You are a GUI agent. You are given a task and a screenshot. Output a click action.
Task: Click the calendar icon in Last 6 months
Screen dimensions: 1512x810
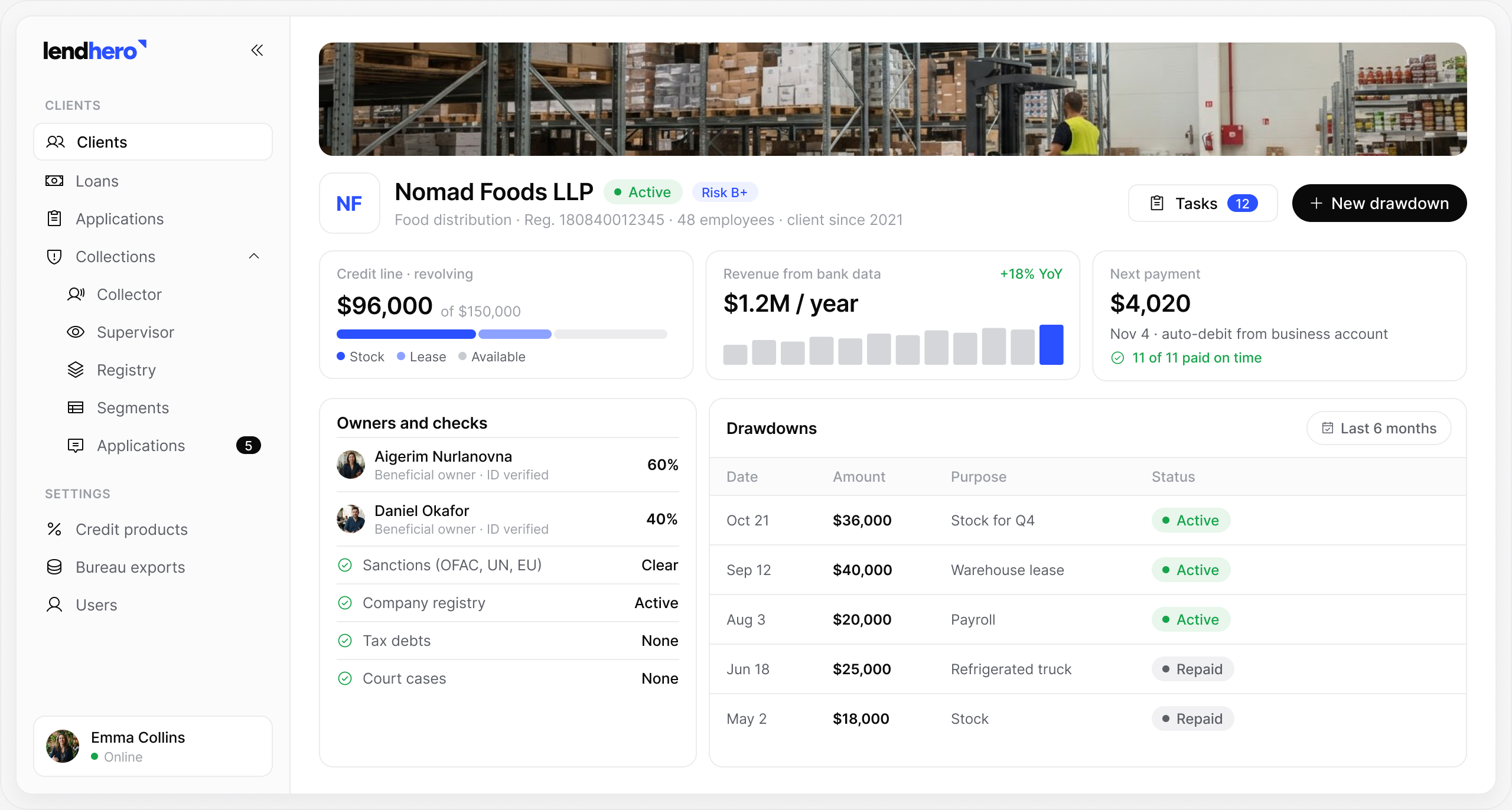click(x=1328, y=428)
